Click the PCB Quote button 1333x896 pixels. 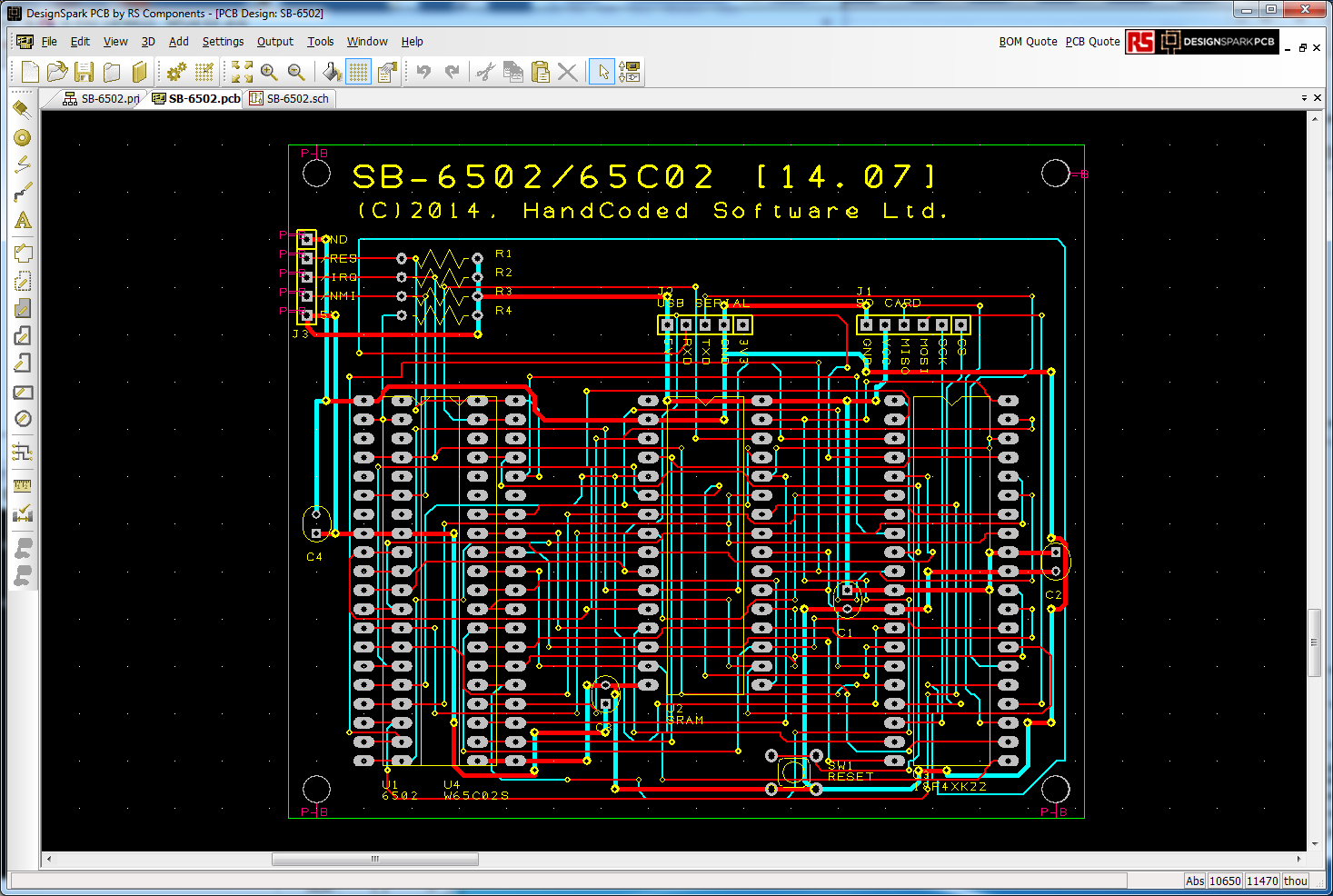1092,42
